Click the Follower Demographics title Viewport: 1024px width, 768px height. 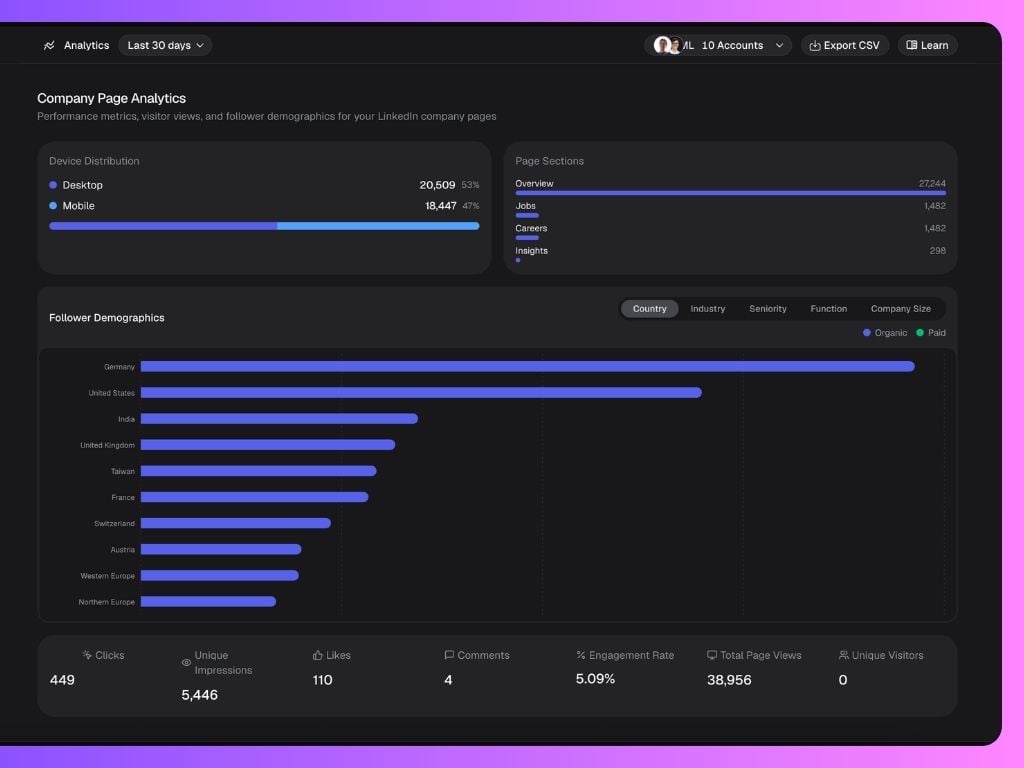[106, 317]
